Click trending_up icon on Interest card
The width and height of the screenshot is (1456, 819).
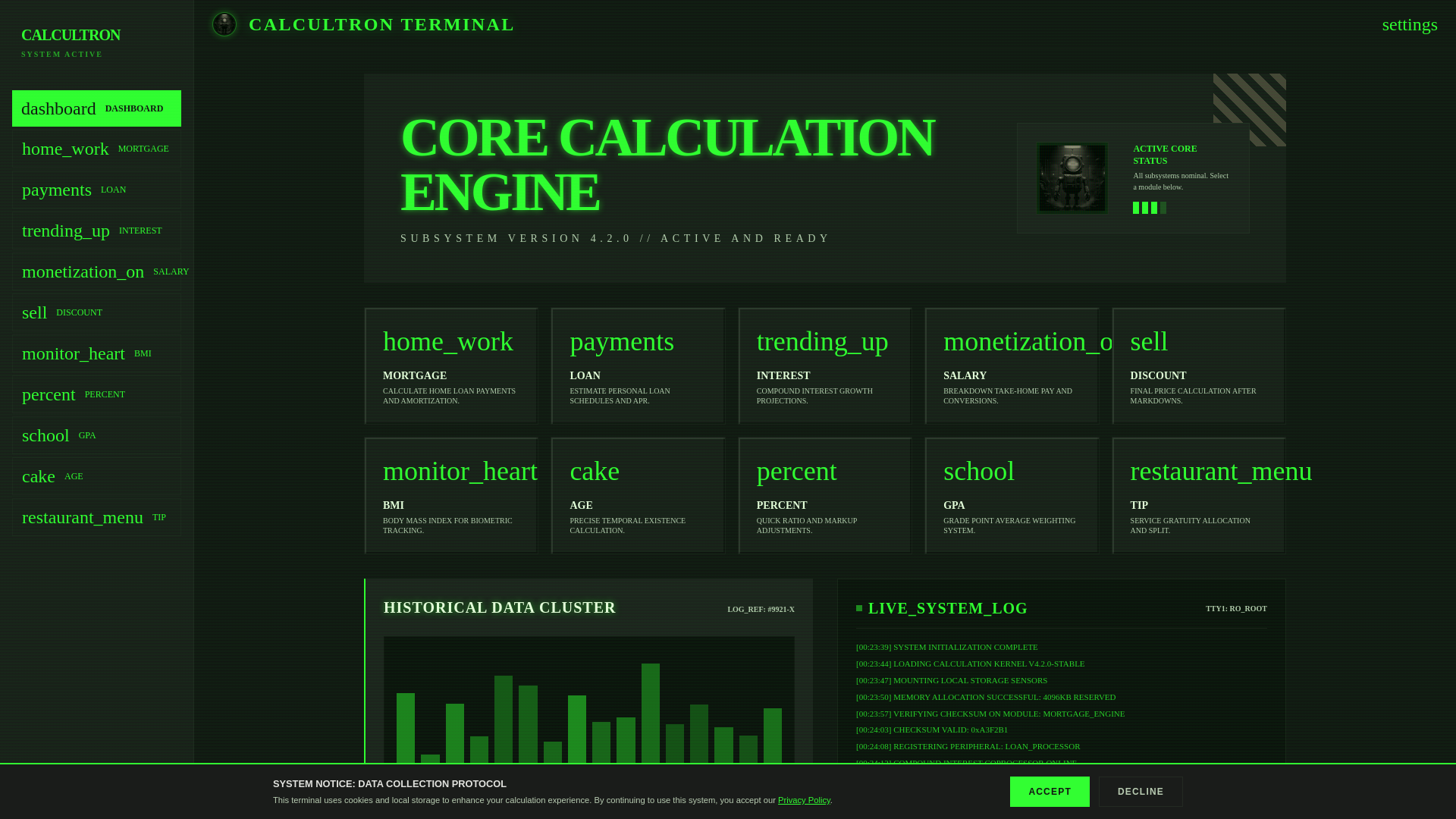tap(822, 341)
